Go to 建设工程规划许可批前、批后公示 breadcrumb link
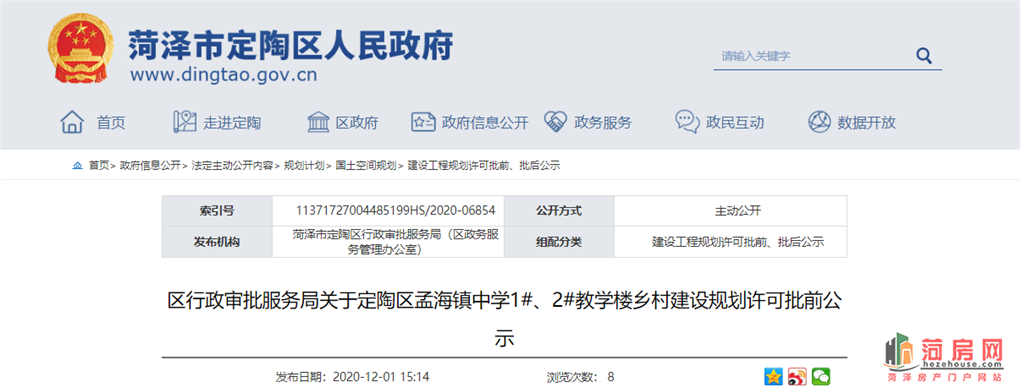1020x387 pixels. [483, 166]
